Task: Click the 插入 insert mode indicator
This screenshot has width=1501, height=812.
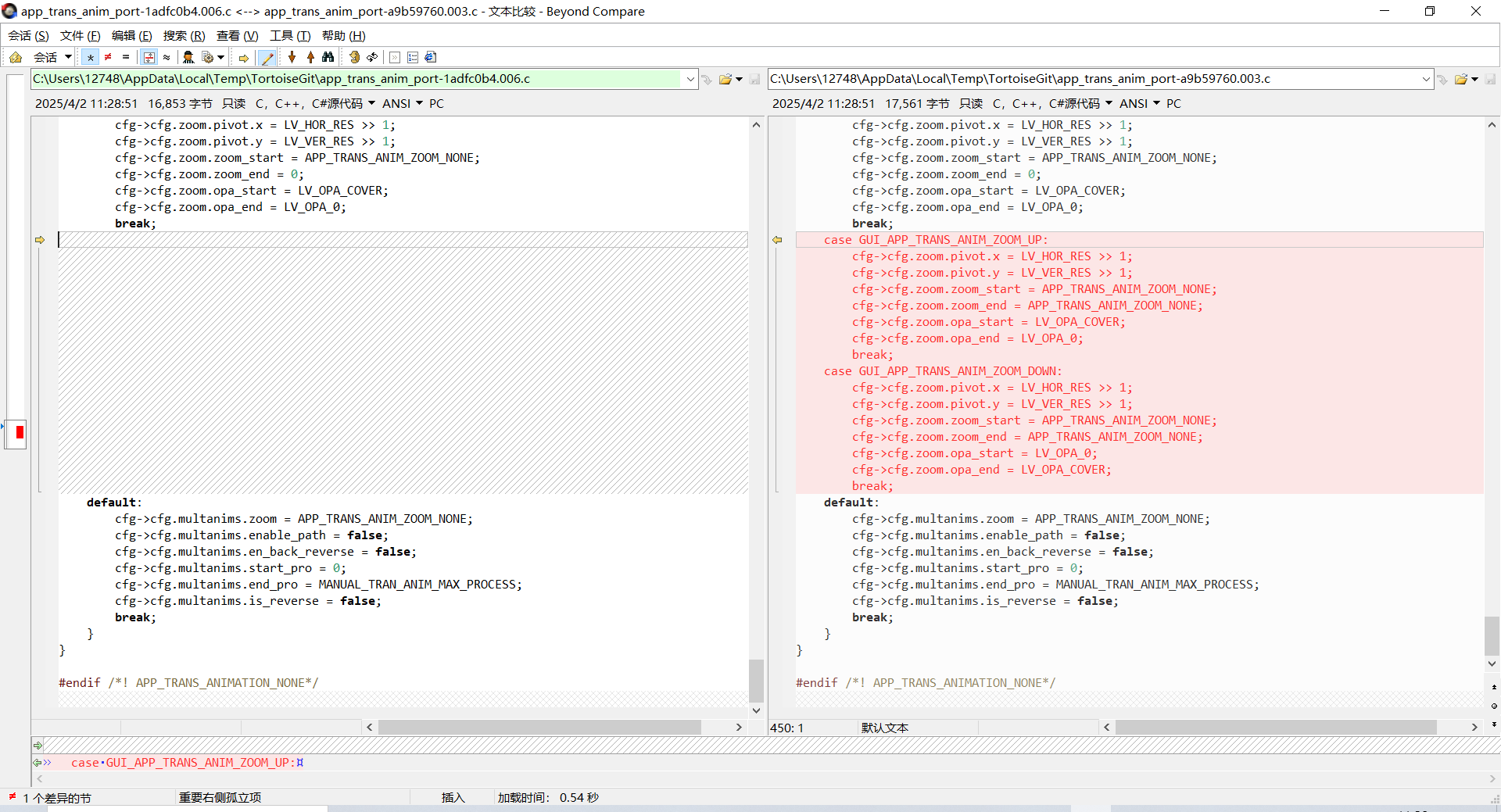Action: click(453, 797)
